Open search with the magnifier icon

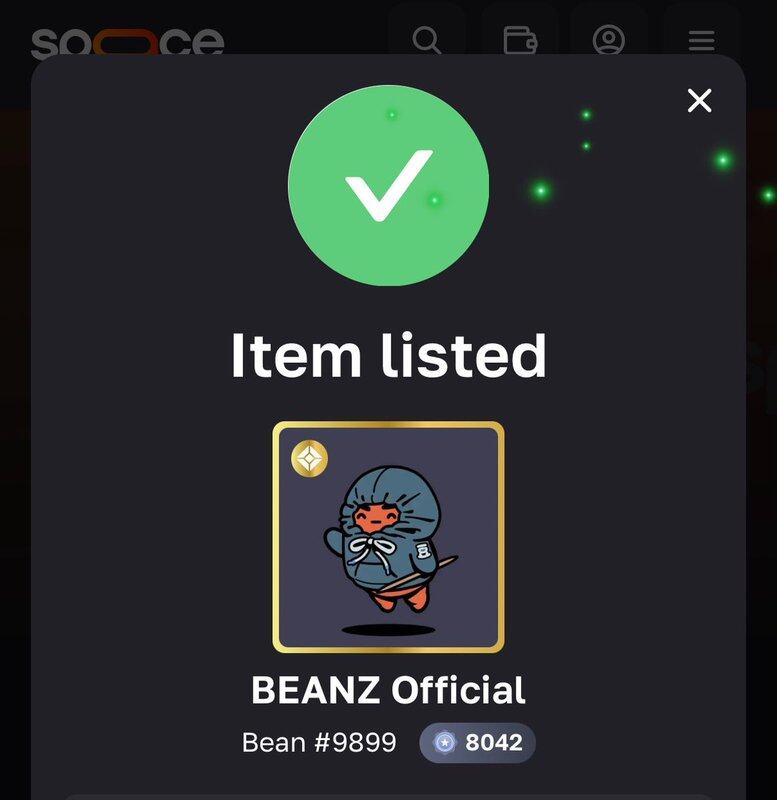(x=427, y=40)
